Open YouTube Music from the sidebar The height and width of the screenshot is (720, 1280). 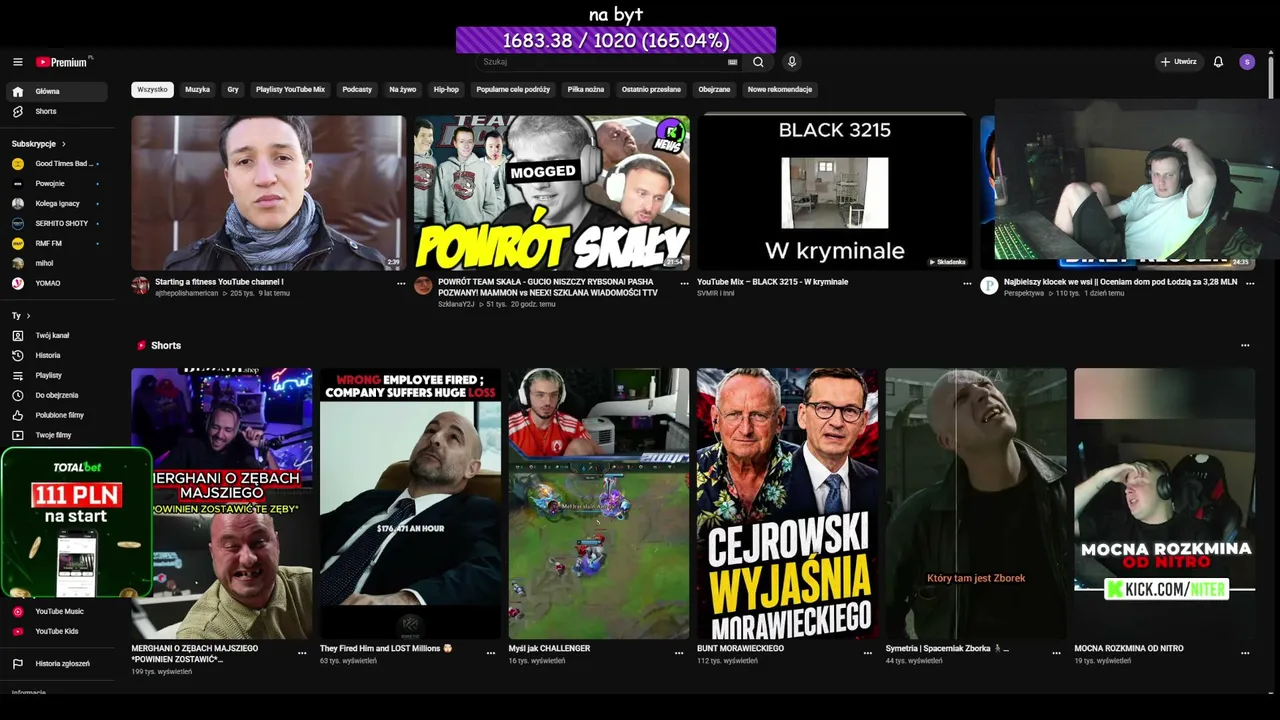[57, 612]
